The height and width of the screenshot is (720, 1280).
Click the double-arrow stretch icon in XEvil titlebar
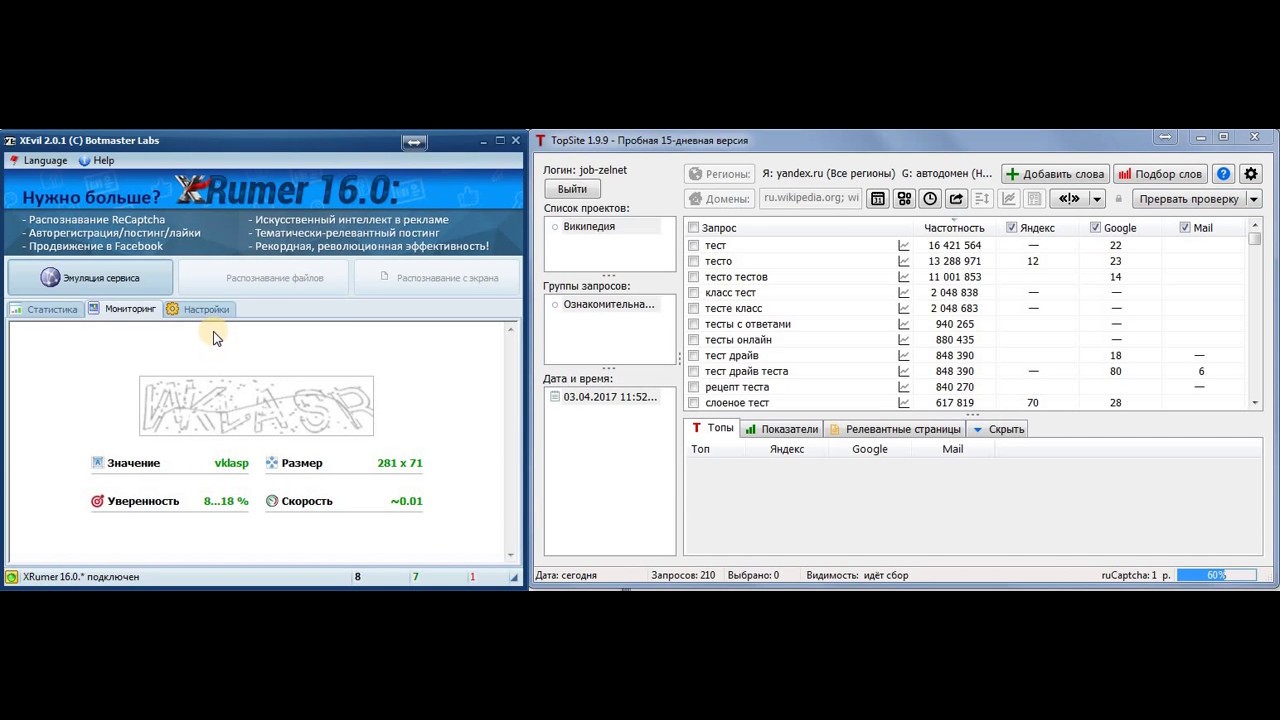pyautogui.click(x=415, y=141)
